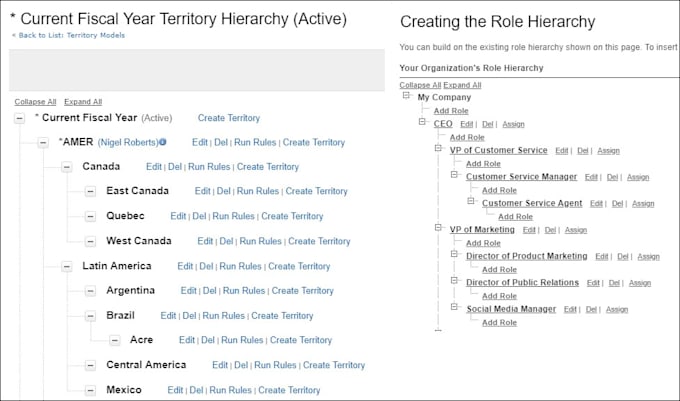680x401 pixels.
Task: Click Expand All in territory hierarchy
Action: coord(83,102)
